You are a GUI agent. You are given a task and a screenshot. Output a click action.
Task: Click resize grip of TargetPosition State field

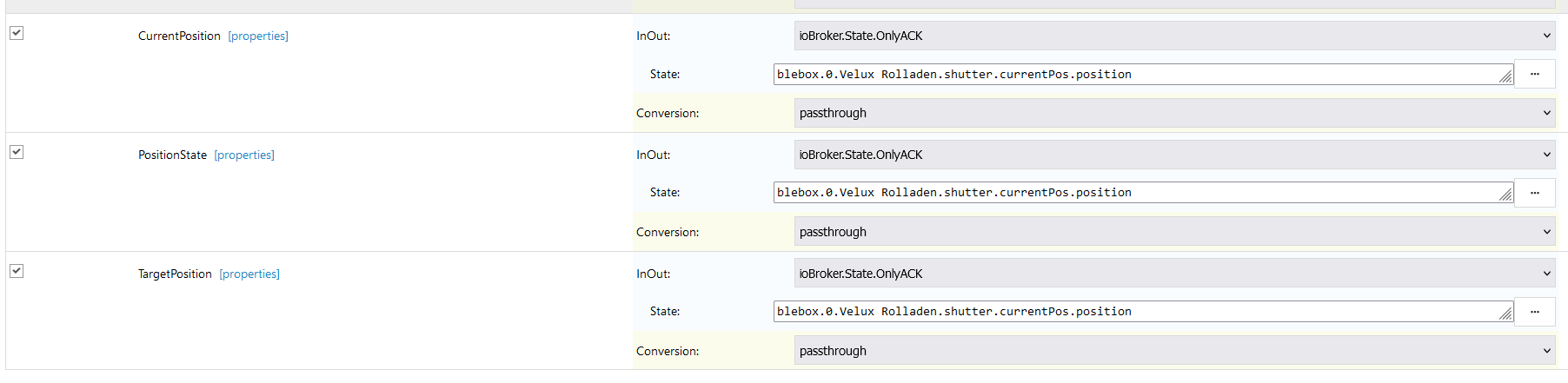(1505, 314)
